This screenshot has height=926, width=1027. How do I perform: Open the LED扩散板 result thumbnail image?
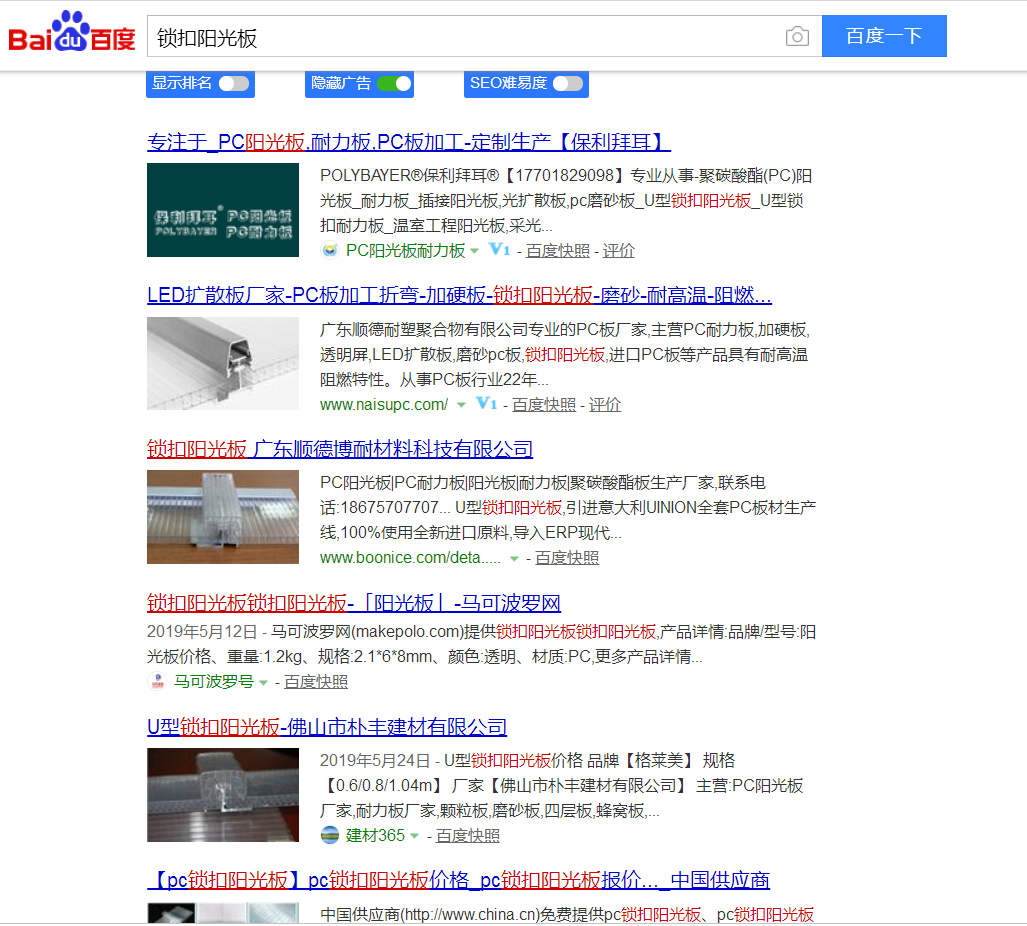(x=223, y=363)
